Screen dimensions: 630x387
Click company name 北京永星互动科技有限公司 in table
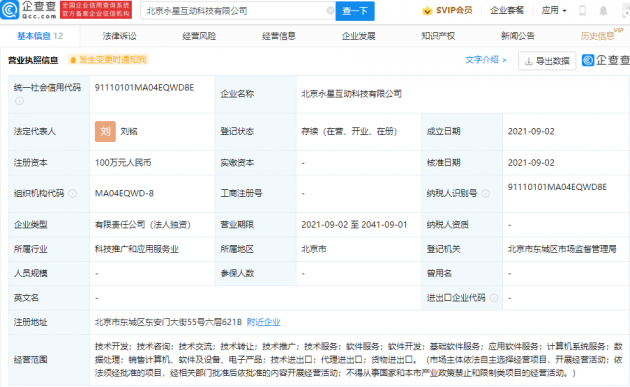(x=352, y=94)
